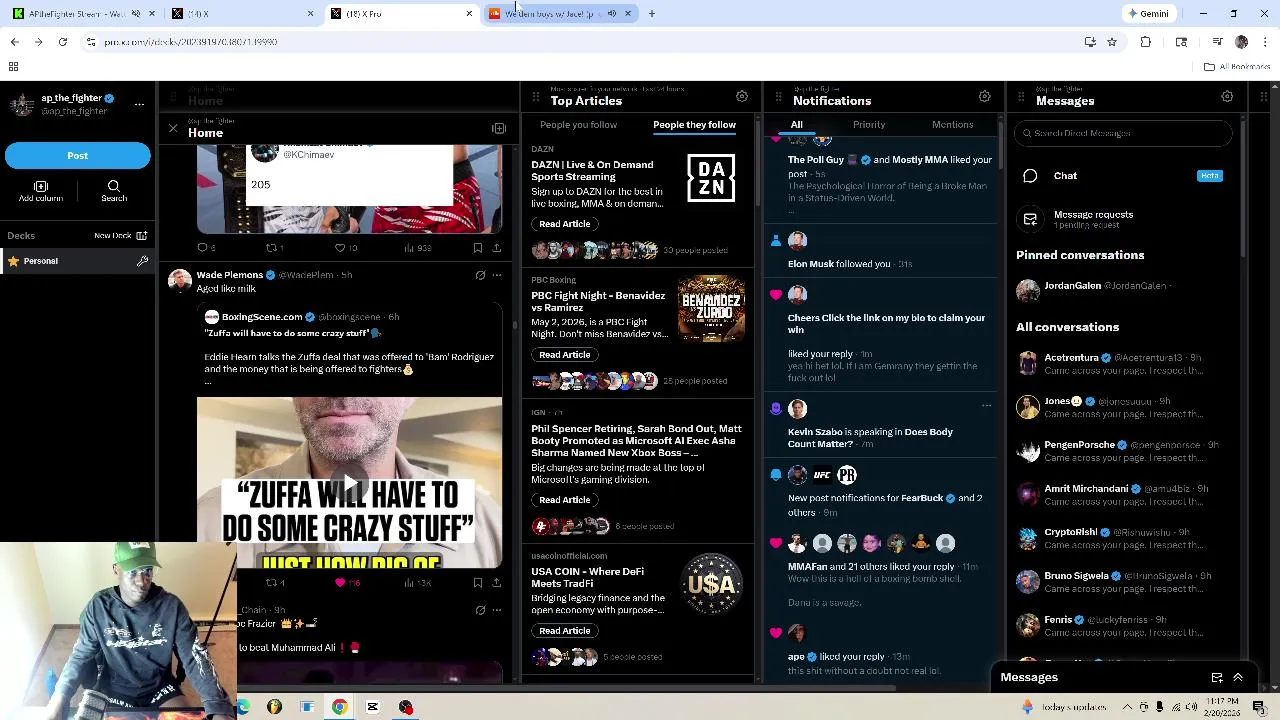Open All Bookmarks folder
This screenshot has width=1280, height=720.
(1237, 67)
